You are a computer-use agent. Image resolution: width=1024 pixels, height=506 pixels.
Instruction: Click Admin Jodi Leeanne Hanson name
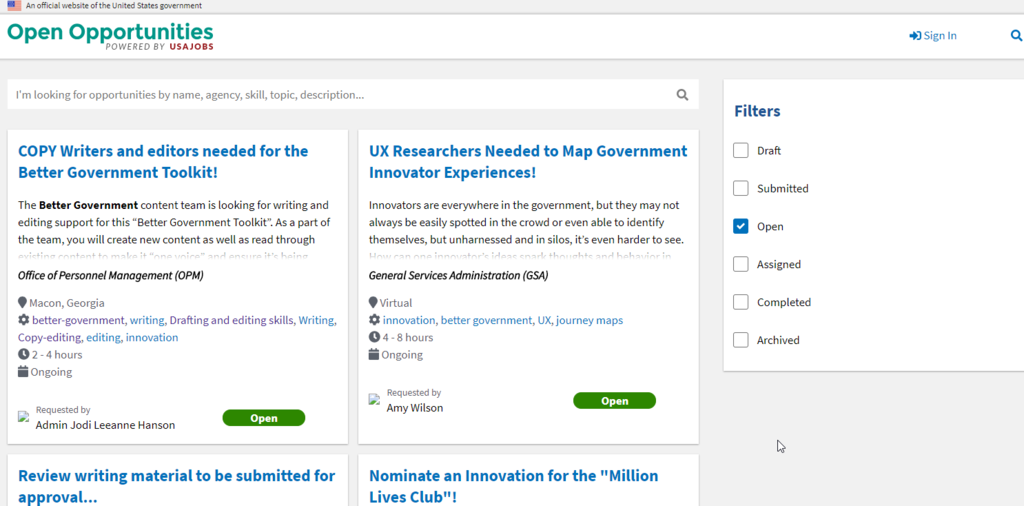pyautogui.click(x=105, y=425)
